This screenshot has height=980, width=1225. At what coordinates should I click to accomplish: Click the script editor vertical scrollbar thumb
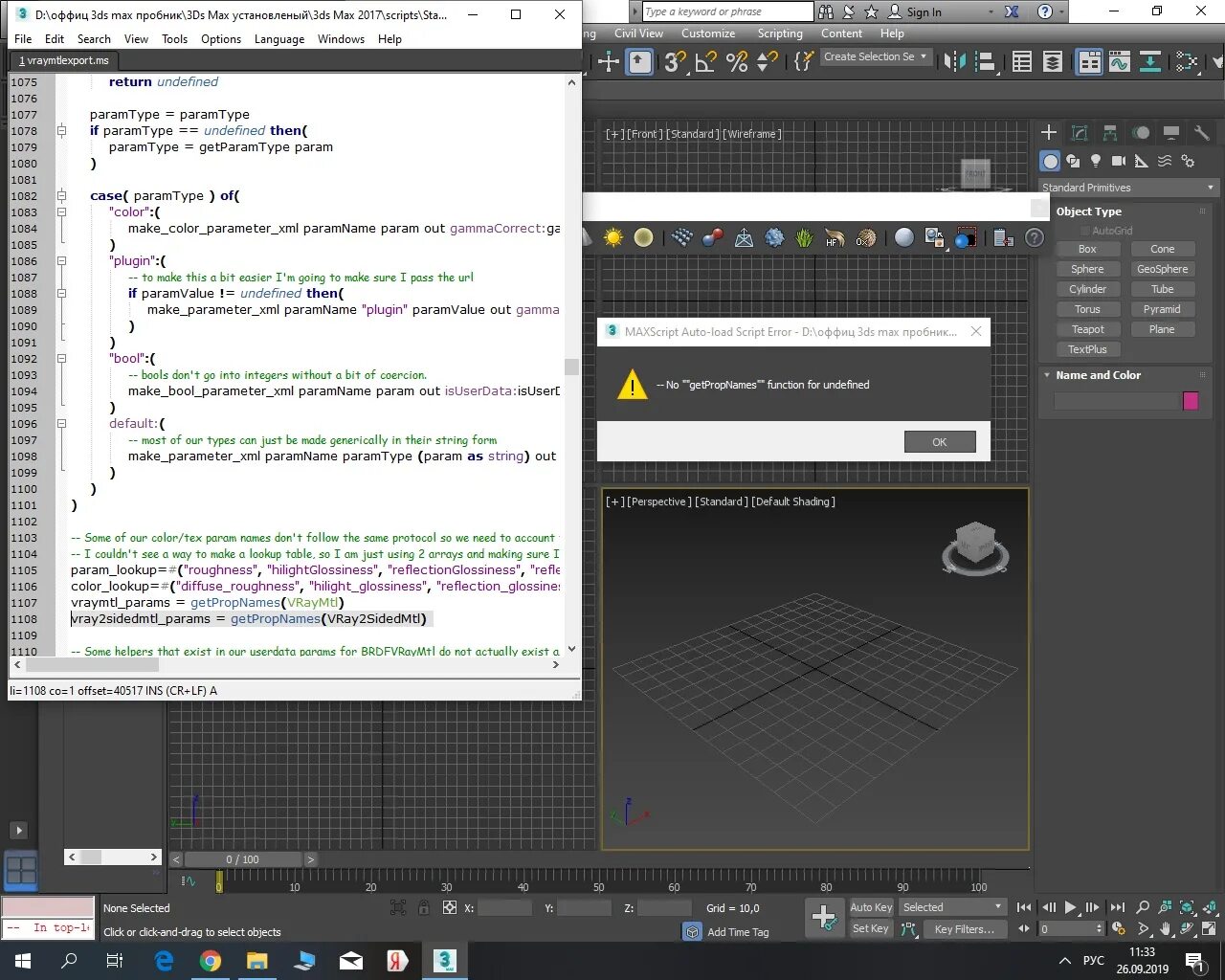571,367
